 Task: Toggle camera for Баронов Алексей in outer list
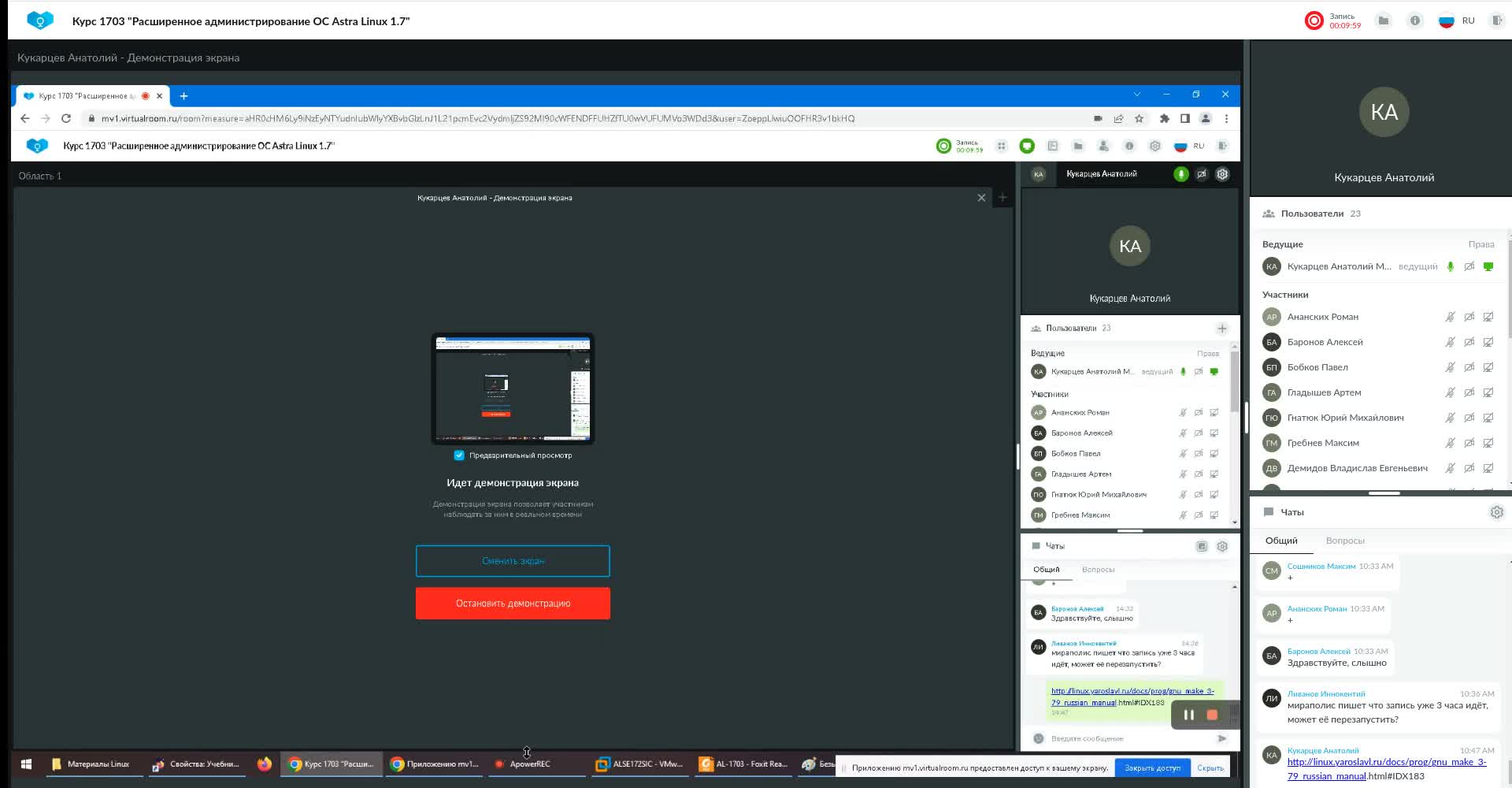[1469, 342]
